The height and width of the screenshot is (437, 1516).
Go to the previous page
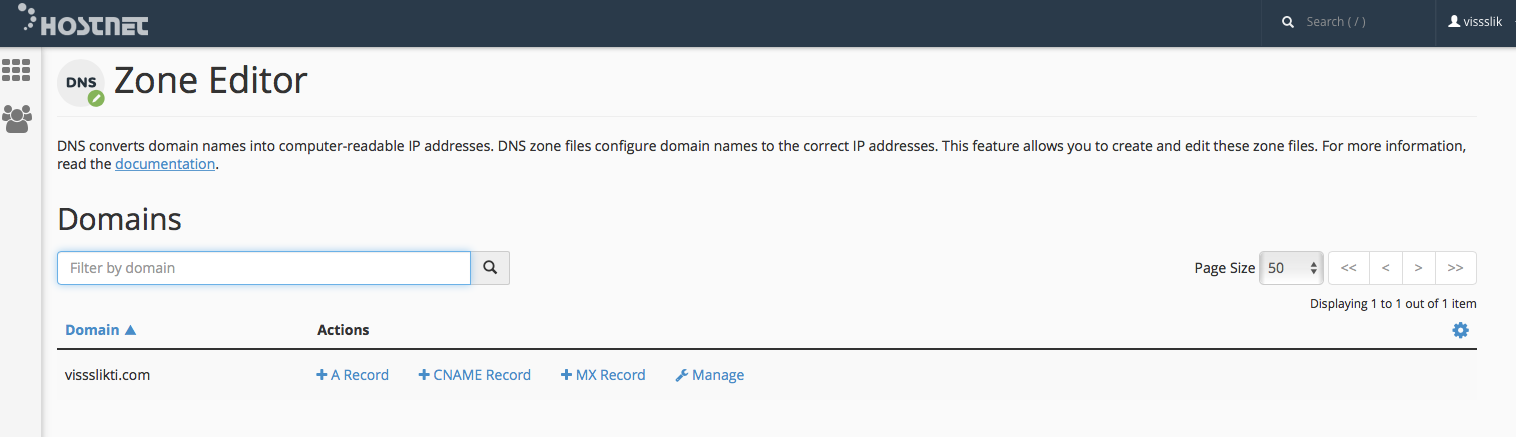[1385, 268]
